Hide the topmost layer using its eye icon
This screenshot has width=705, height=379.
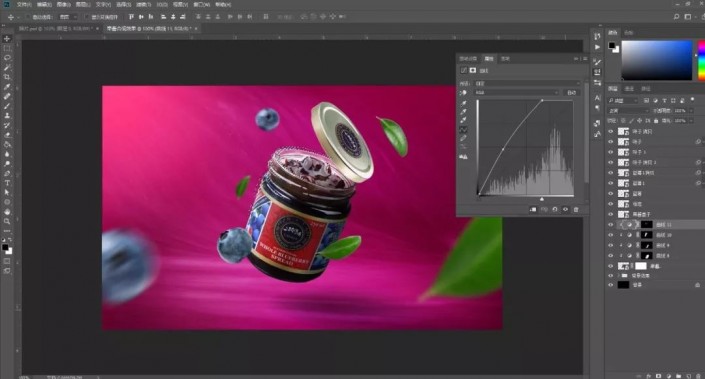[611, 131]
